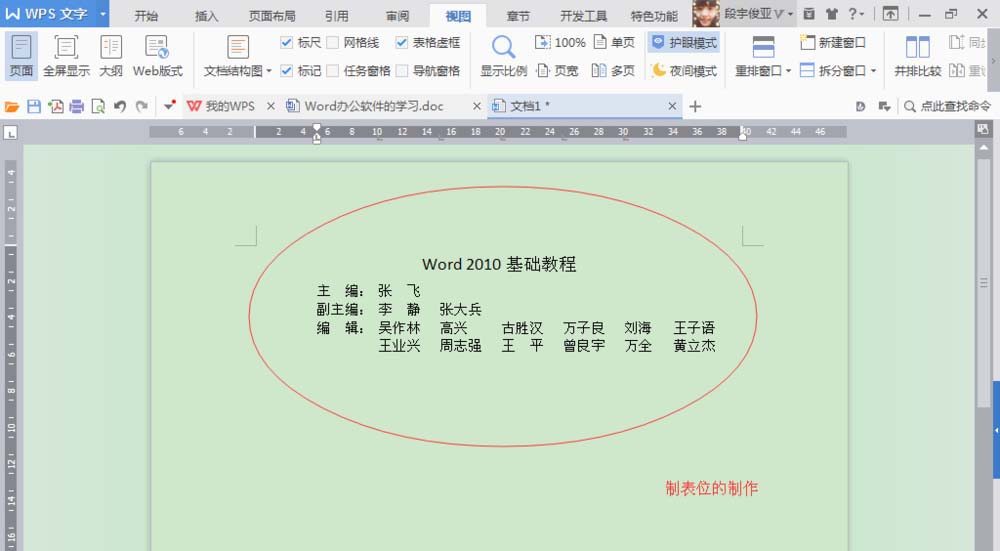
Task: Switch to Web layout view (Web版式)
Action: tap(158, 56)
